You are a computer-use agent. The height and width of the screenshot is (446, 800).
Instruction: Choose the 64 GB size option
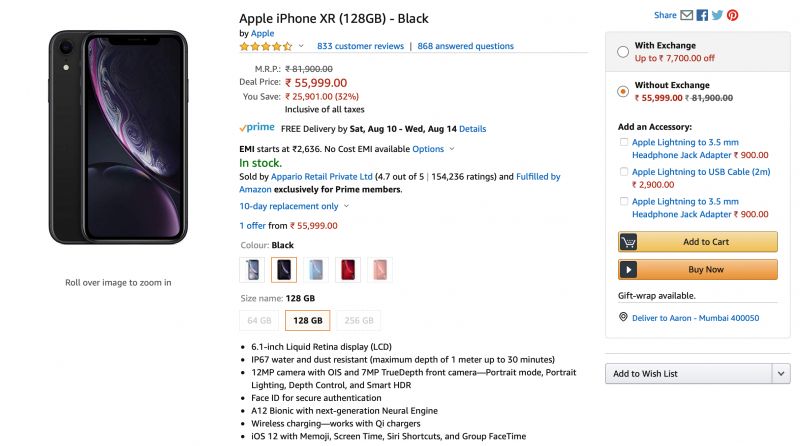pyautogui.click(x=259, y=320)
